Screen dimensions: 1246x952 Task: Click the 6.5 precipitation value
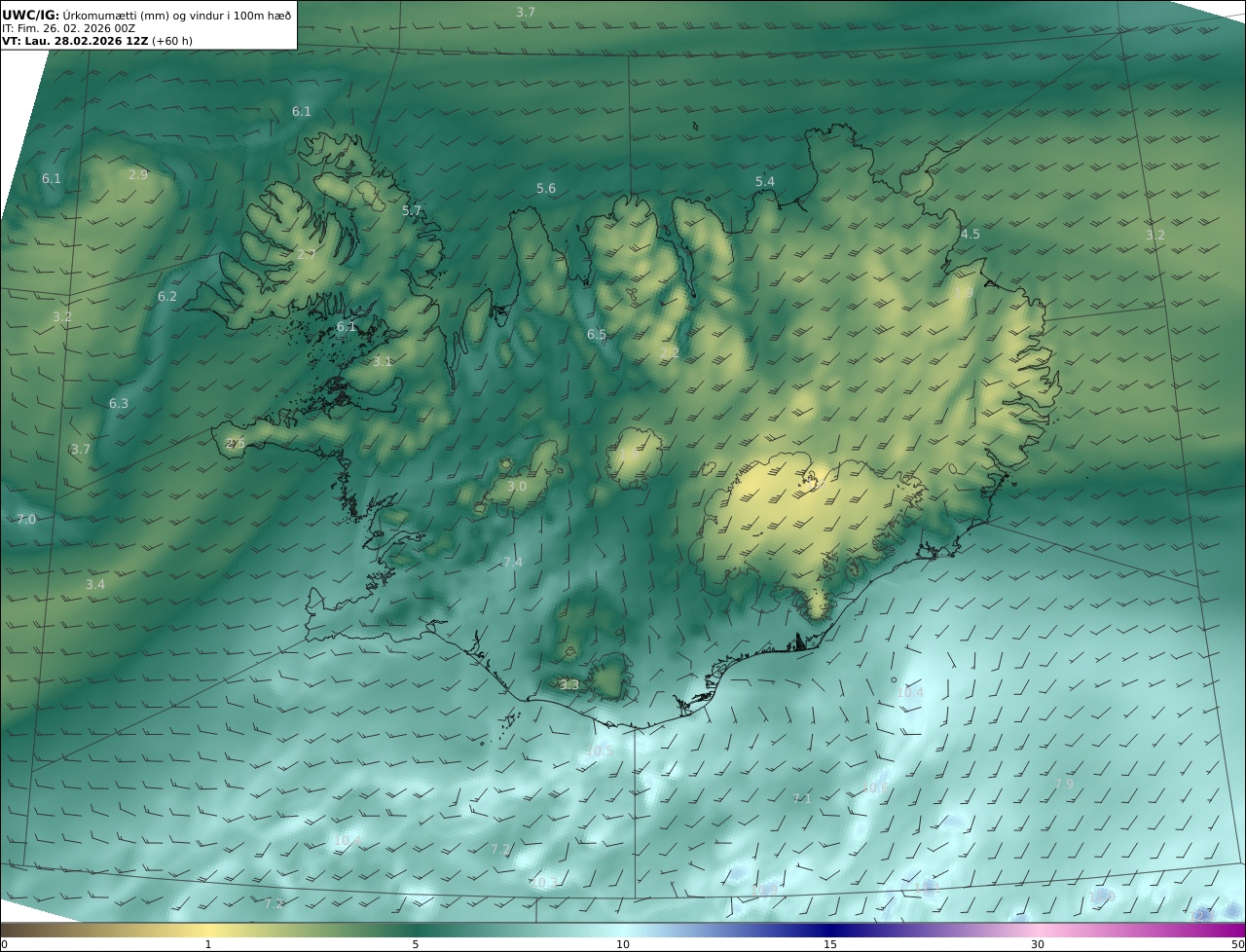coord(597,335)
